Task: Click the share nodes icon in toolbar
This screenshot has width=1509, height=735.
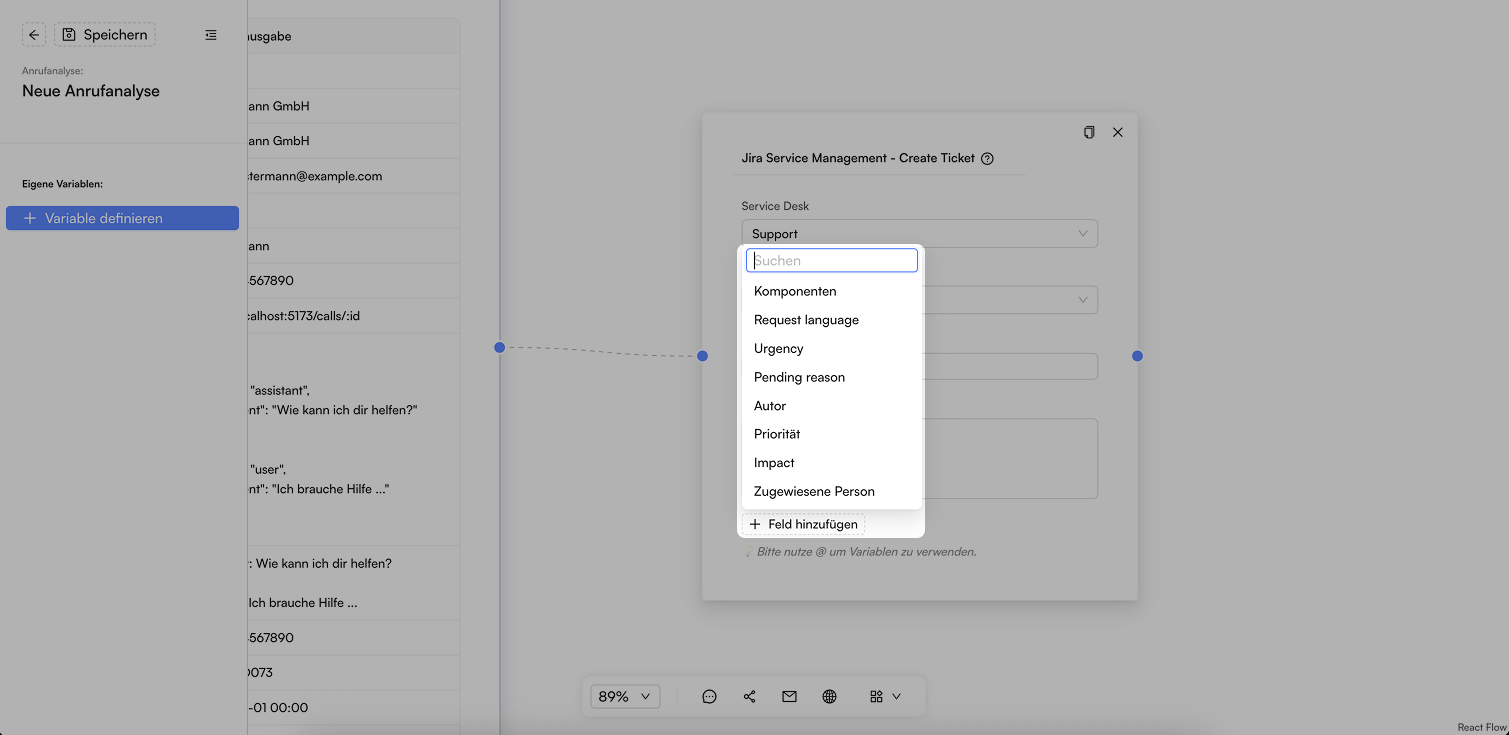Action: tap(749, 696)
